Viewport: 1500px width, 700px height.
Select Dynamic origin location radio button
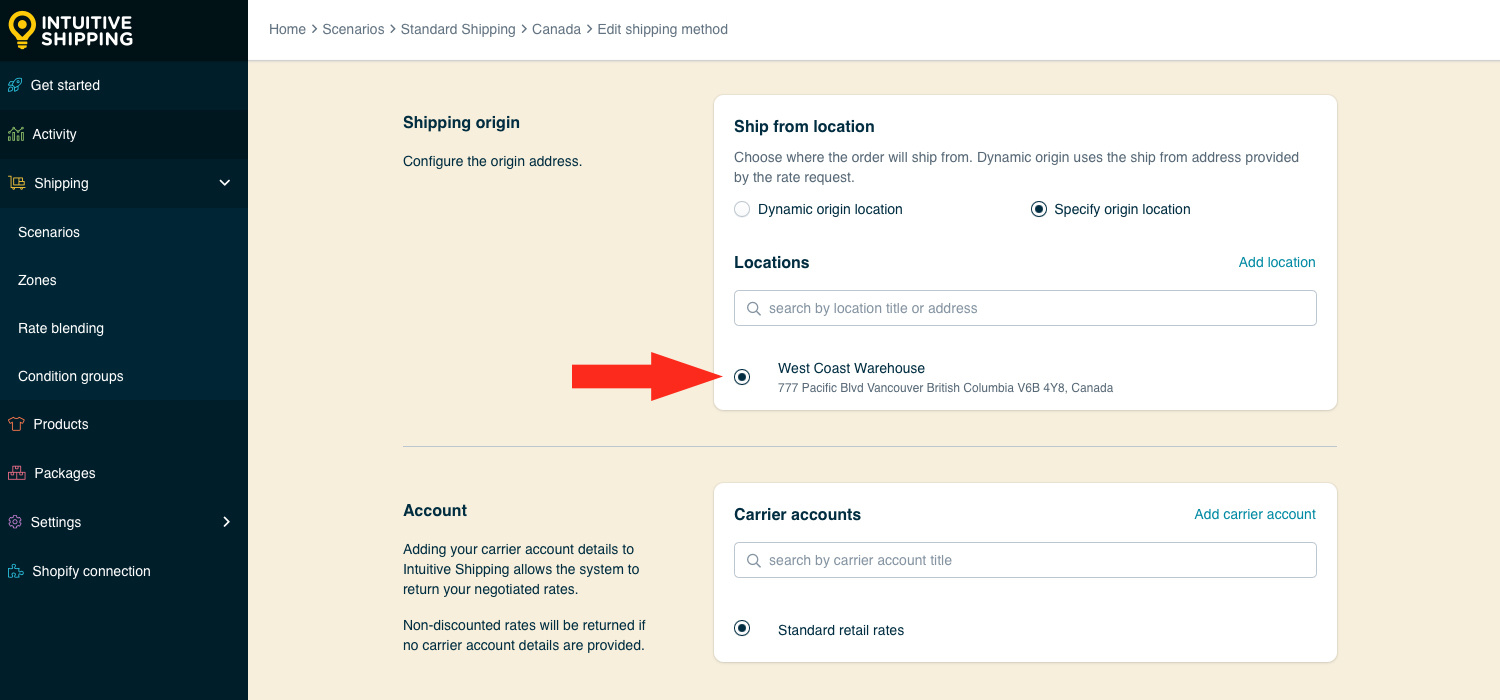coord(742,209)
